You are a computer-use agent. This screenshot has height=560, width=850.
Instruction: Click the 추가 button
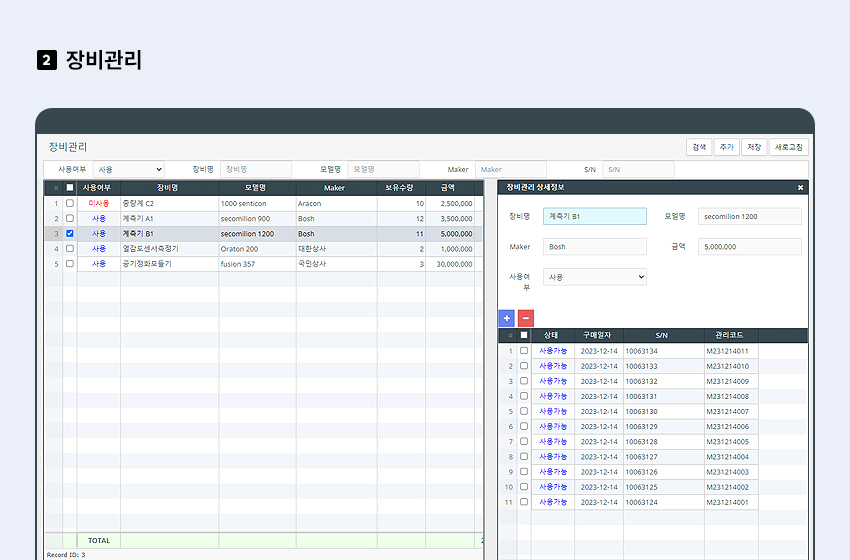[x=726, y=147]
